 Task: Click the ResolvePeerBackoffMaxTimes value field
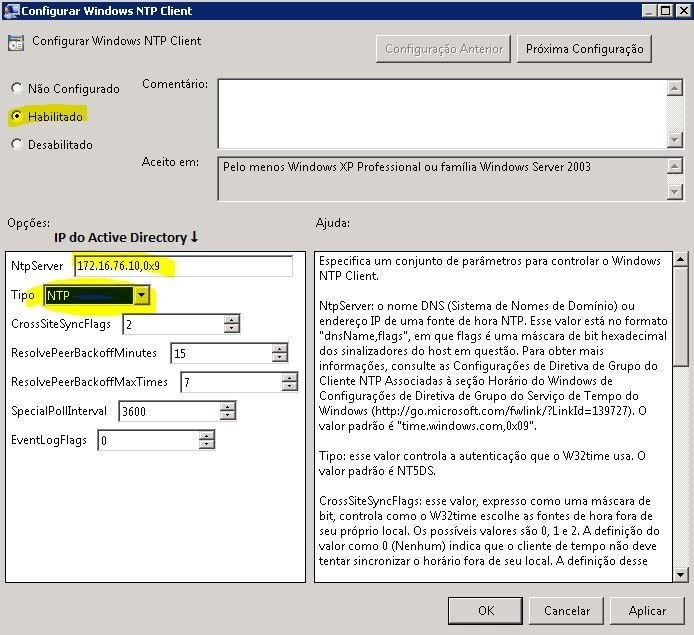point(231,382)
